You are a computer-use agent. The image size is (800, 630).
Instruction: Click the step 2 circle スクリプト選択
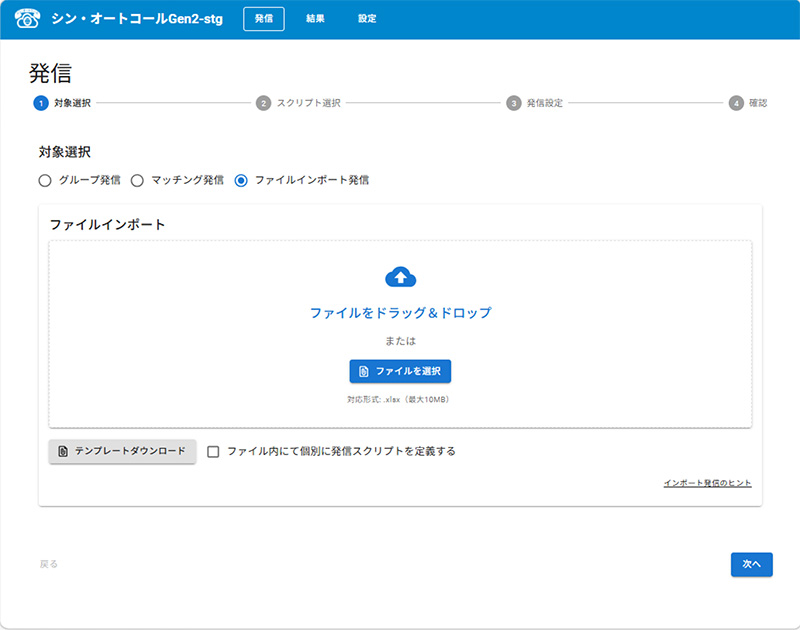(263, 103)
